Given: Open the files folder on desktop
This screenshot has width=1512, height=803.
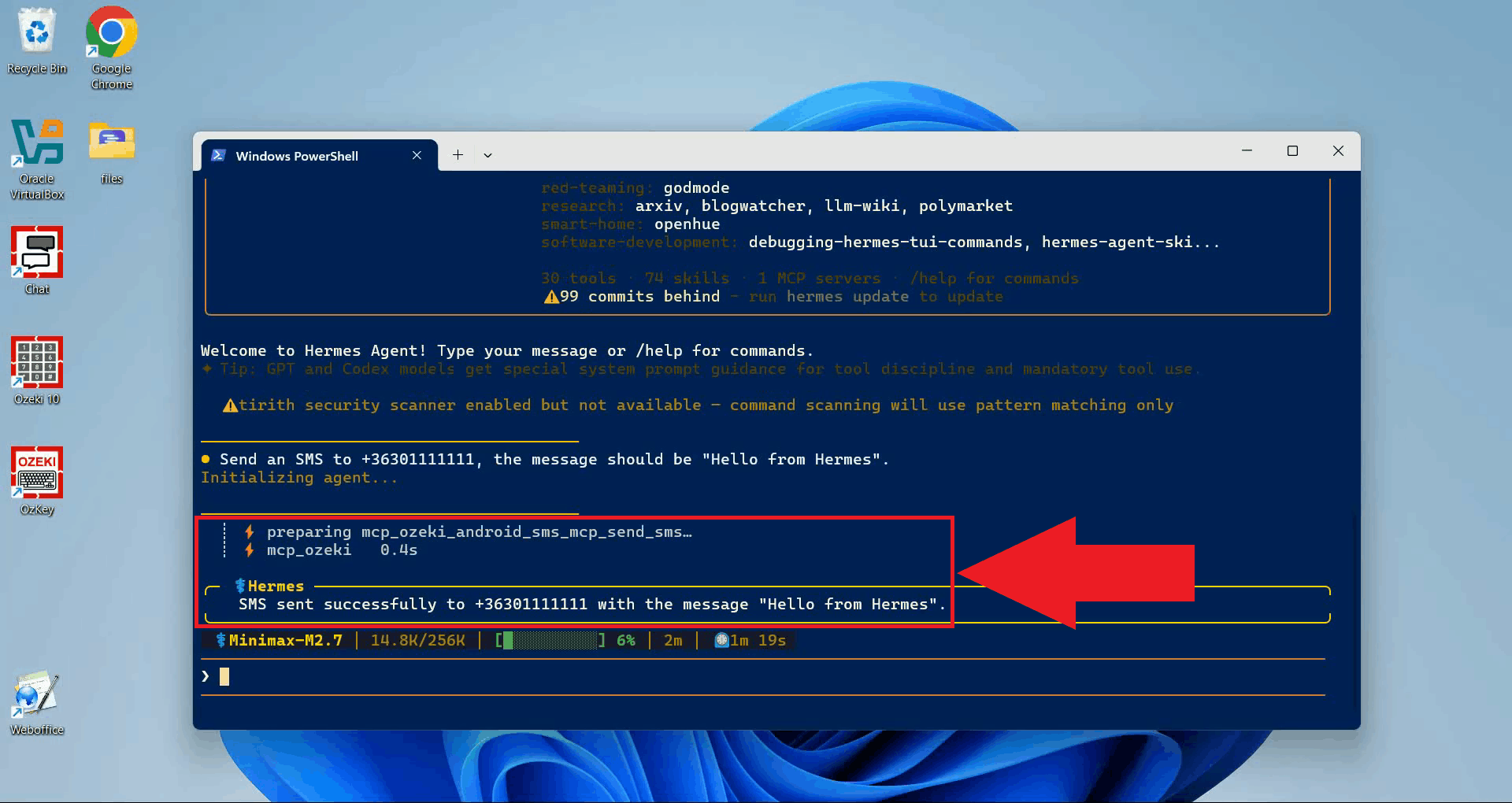Looking at the screenshot, I should [112, 153].
